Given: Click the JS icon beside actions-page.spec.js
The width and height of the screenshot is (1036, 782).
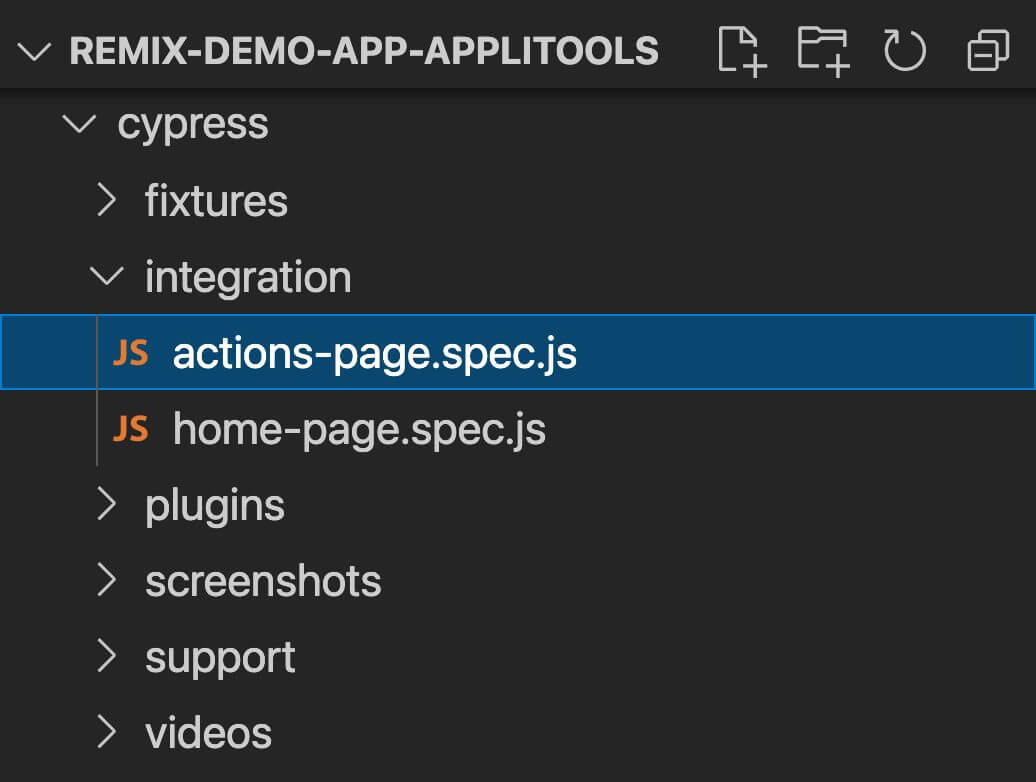Looking at the screenshot, I should pos(130,353).
